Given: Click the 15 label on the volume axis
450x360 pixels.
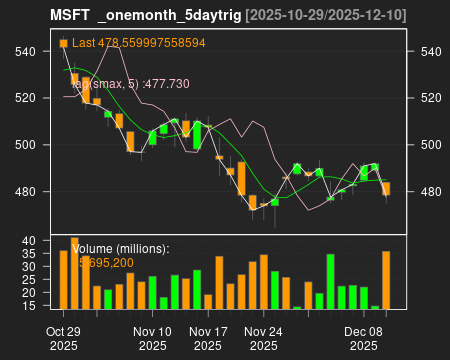Looking at the screenshot, I should coord(28,305).
